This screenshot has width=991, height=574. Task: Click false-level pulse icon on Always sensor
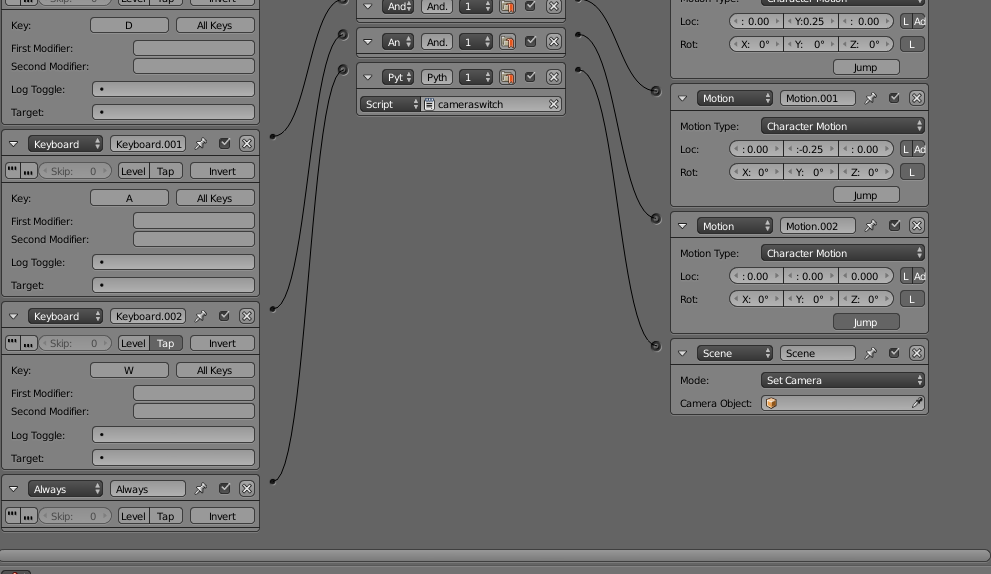(28, 516)
